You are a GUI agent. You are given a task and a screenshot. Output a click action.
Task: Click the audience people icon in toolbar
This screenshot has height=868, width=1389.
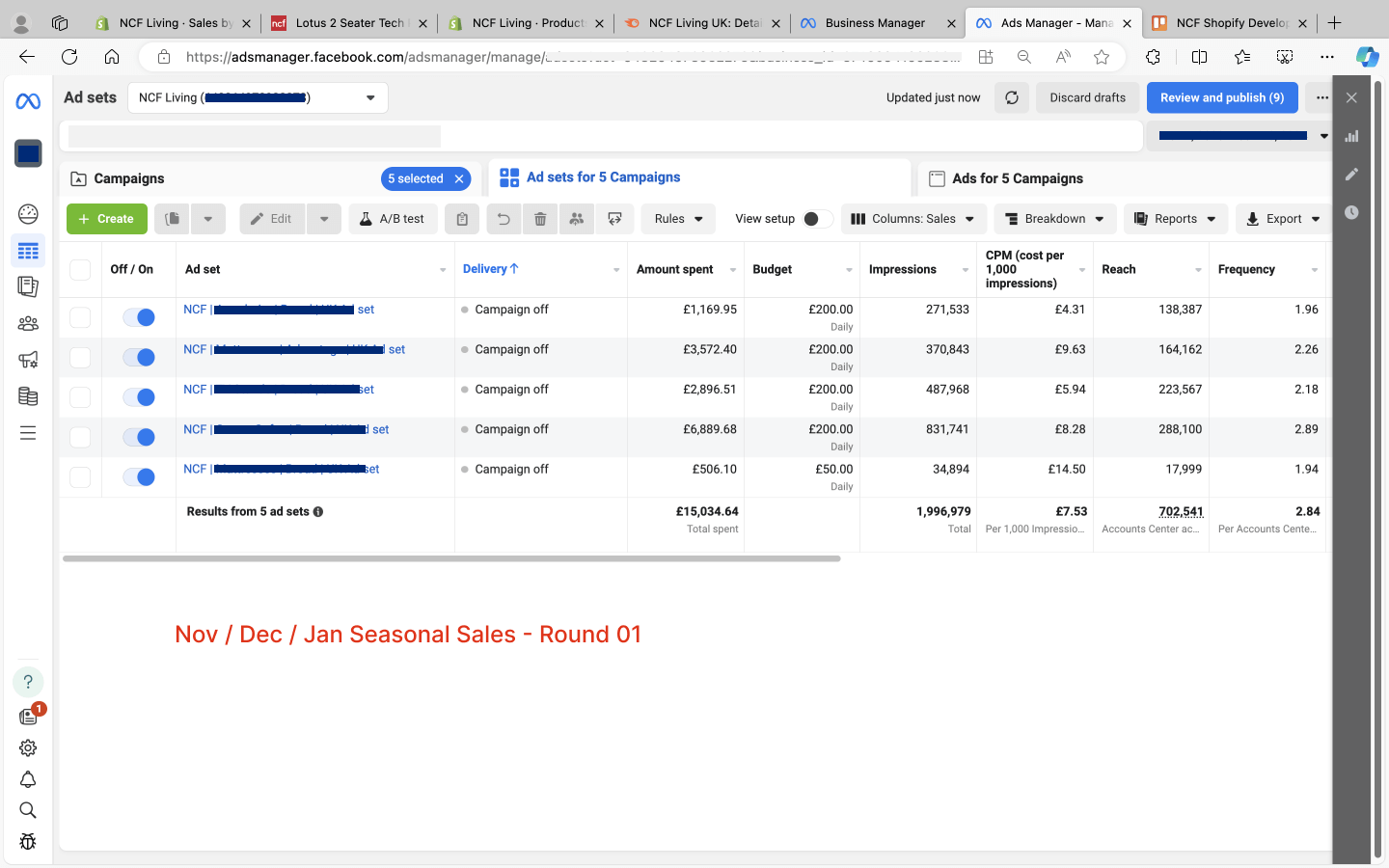577,219
